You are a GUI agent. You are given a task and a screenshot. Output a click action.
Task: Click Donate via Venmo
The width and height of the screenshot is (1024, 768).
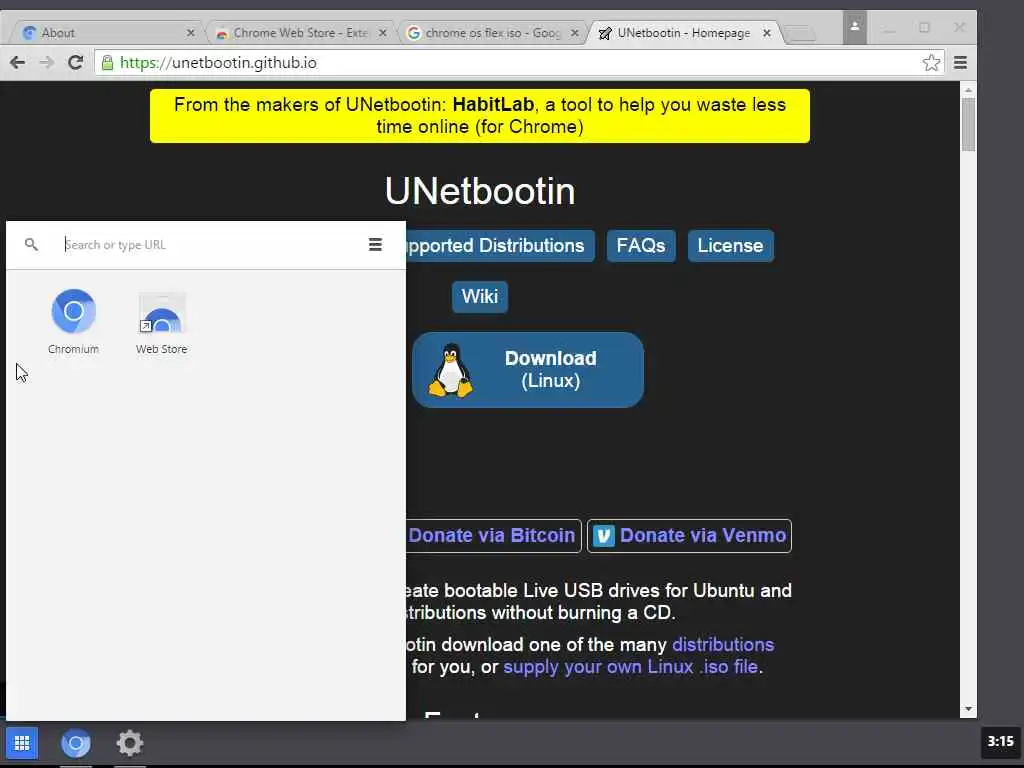click(x=689, y=536)
